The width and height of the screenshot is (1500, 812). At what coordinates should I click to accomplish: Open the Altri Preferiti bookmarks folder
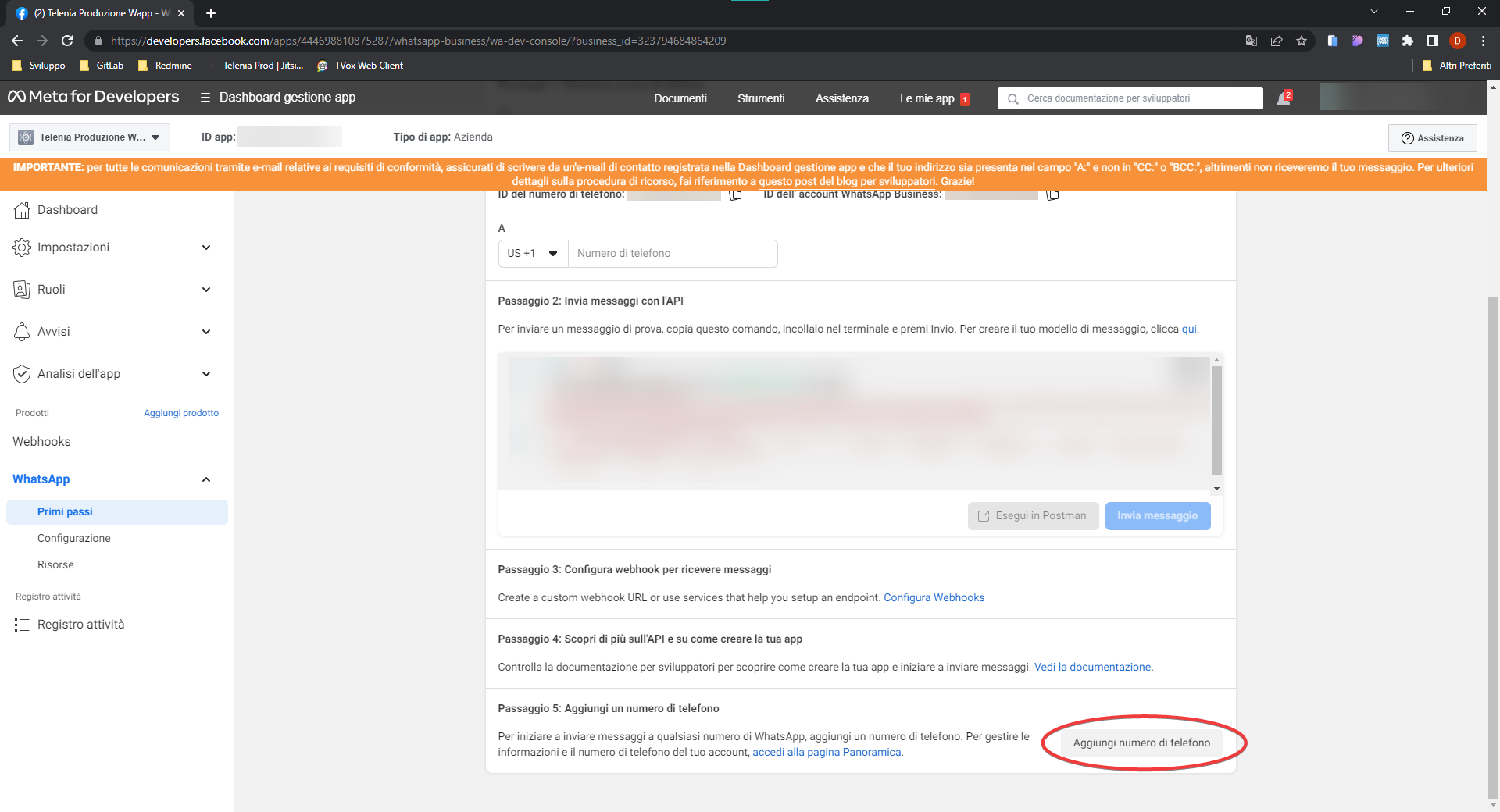pyautogui.click(x=1457, y=66)
